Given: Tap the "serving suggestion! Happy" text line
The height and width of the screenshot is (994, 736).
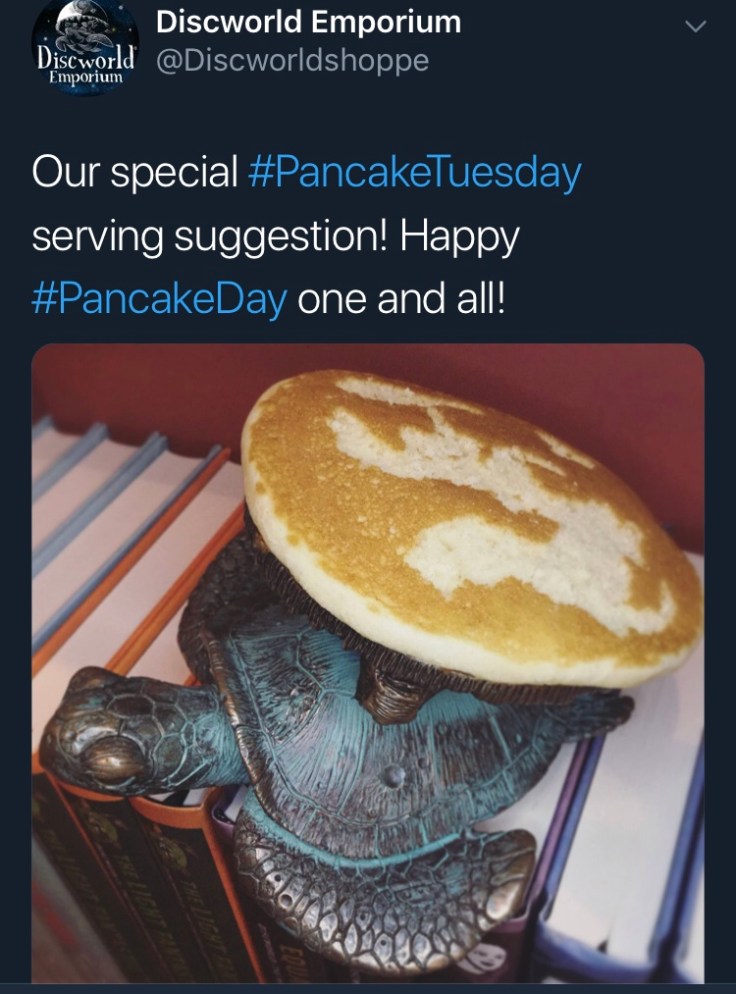Looking at the screenshot, I should pos(276,237).
